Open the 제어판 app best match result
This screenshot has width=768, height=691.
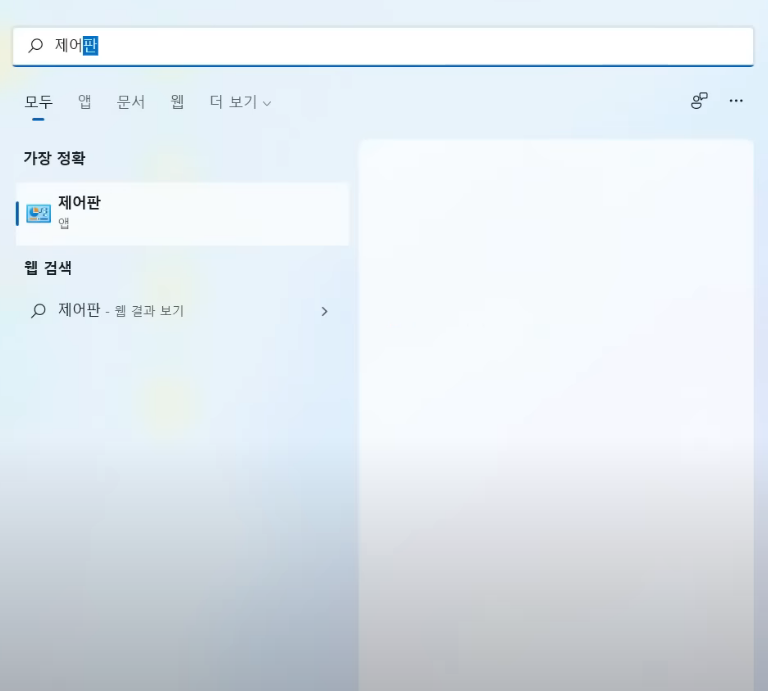182,214
